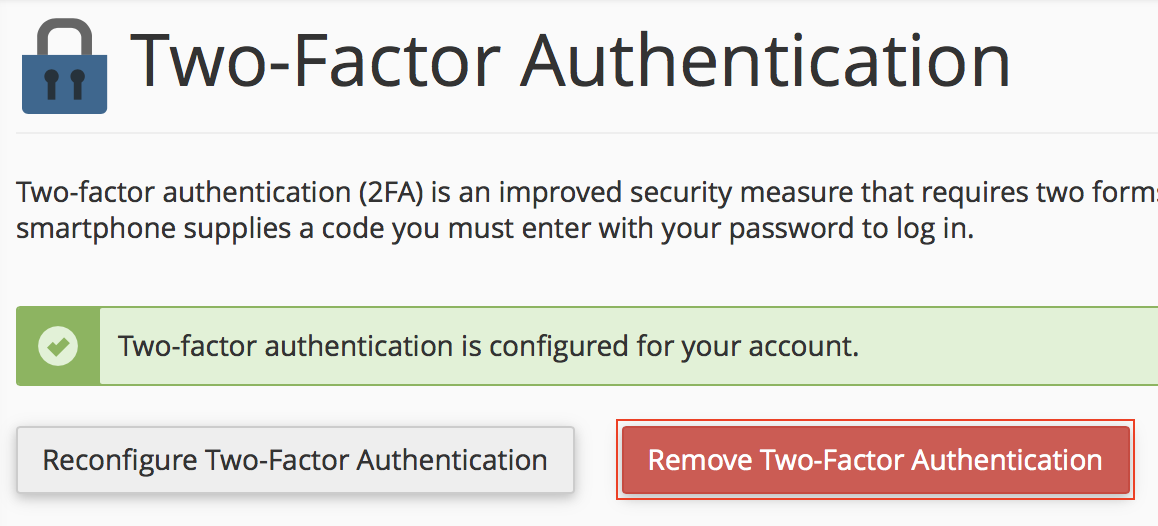Click the empty light-green area of the alert banner
This screenshot has width=1158, height=526.
[x=1010, y=346]
